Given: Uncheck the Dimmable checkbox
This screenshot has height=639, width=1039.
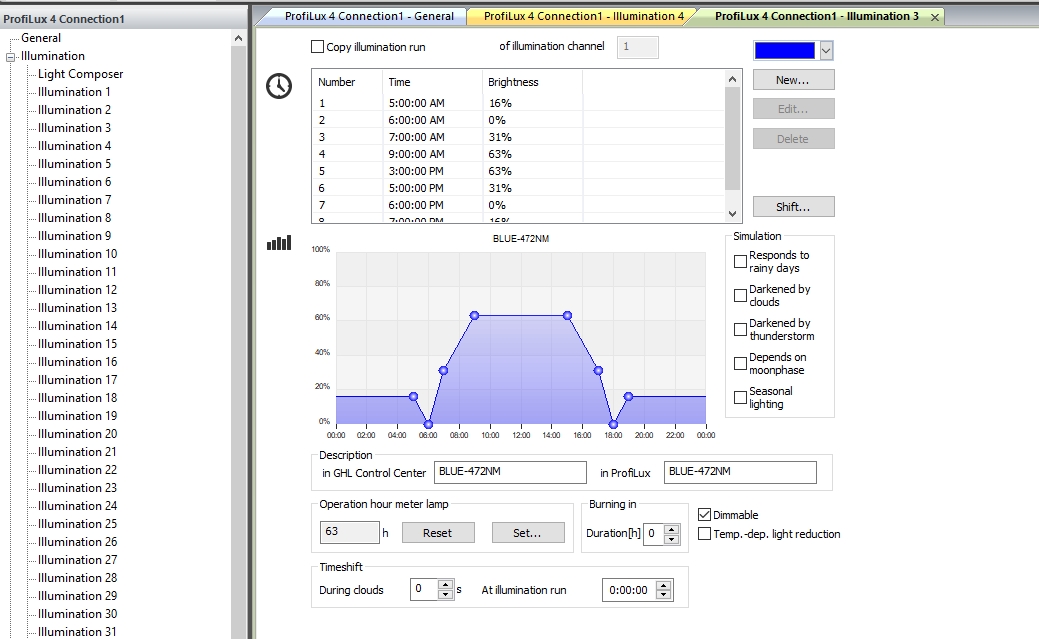Looking at the screenshot, I should pyautogui.click(x=704, y=514).
